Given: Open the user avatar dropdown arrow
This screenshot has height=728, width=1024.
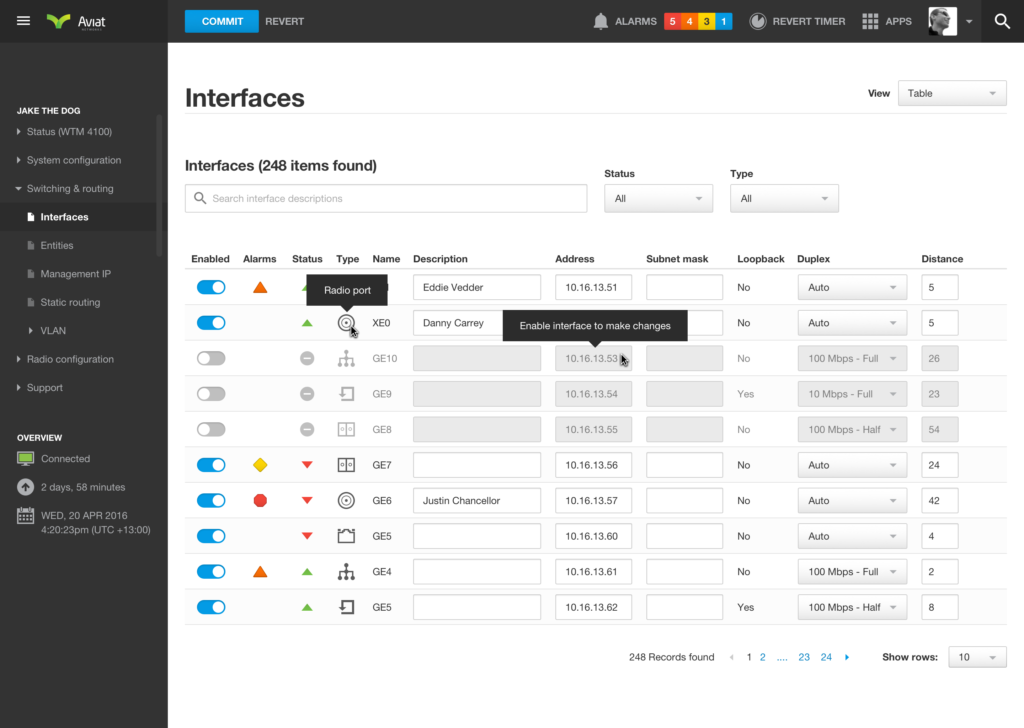Looking at the screenshot, I should click(967, 21).
